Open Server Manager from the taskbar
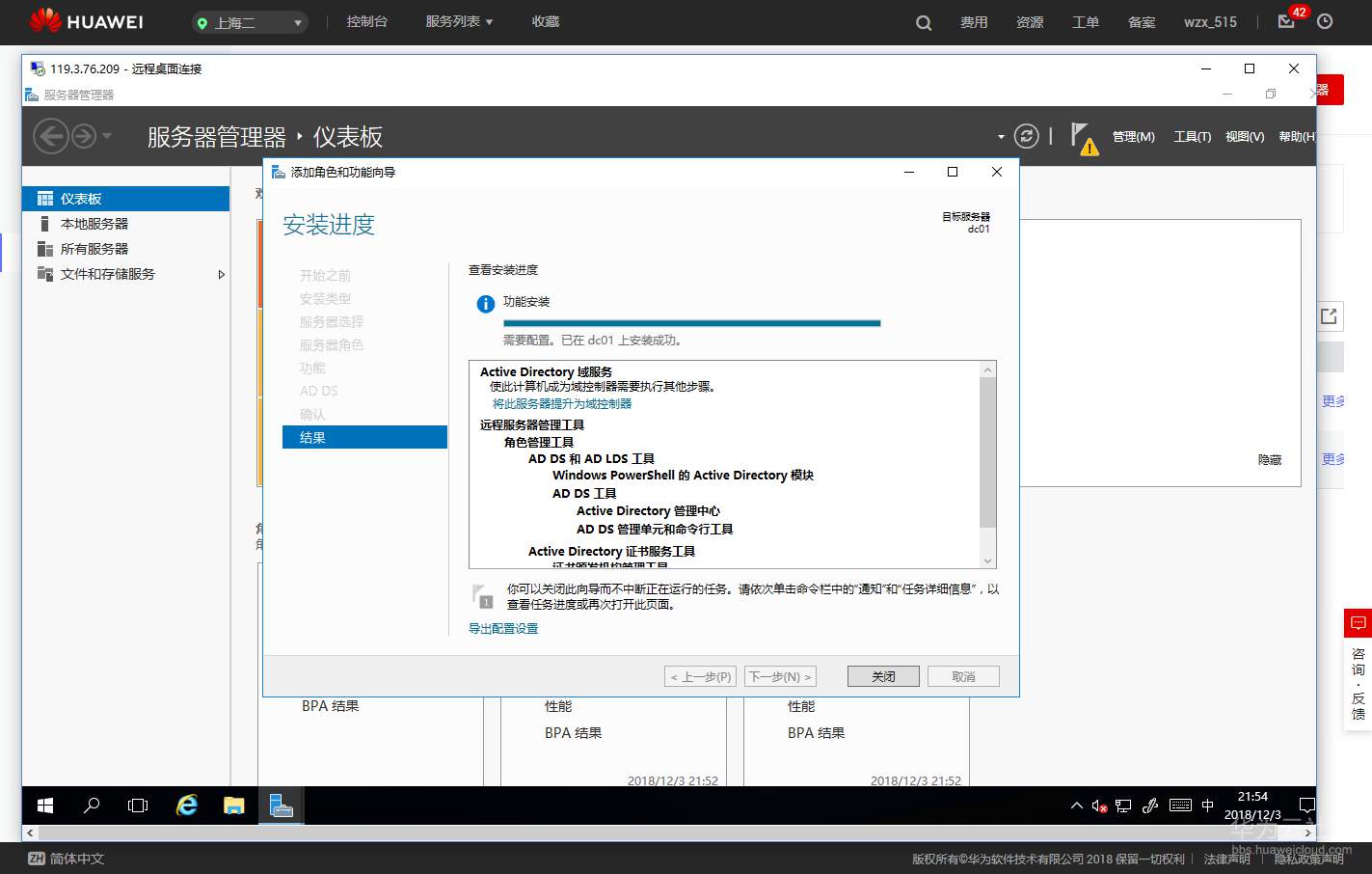The width and height of the screenshot is (1372, 874). (281, 805)
